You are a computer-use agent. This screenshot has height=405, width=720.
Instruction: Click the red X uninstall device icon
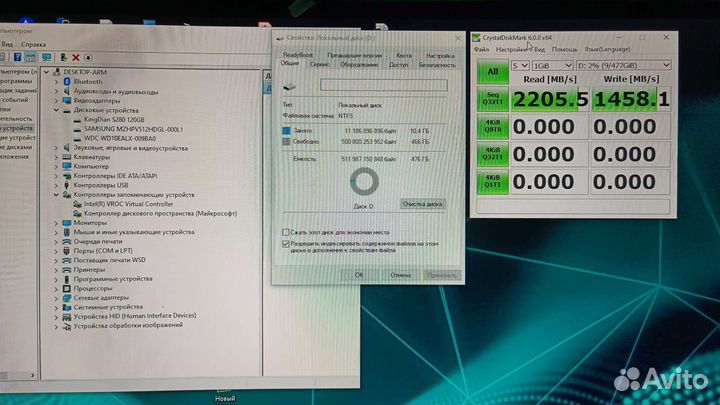click(x=76, y=57)
